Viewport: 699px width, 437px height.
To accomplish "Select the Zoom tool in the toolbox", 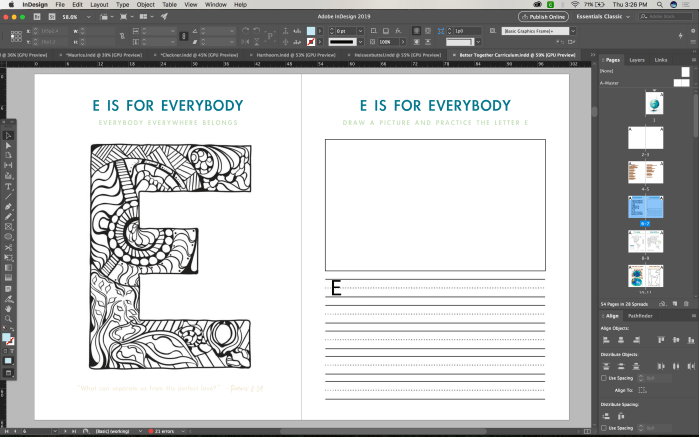I will pyautogui.click(x=8, y=319).
